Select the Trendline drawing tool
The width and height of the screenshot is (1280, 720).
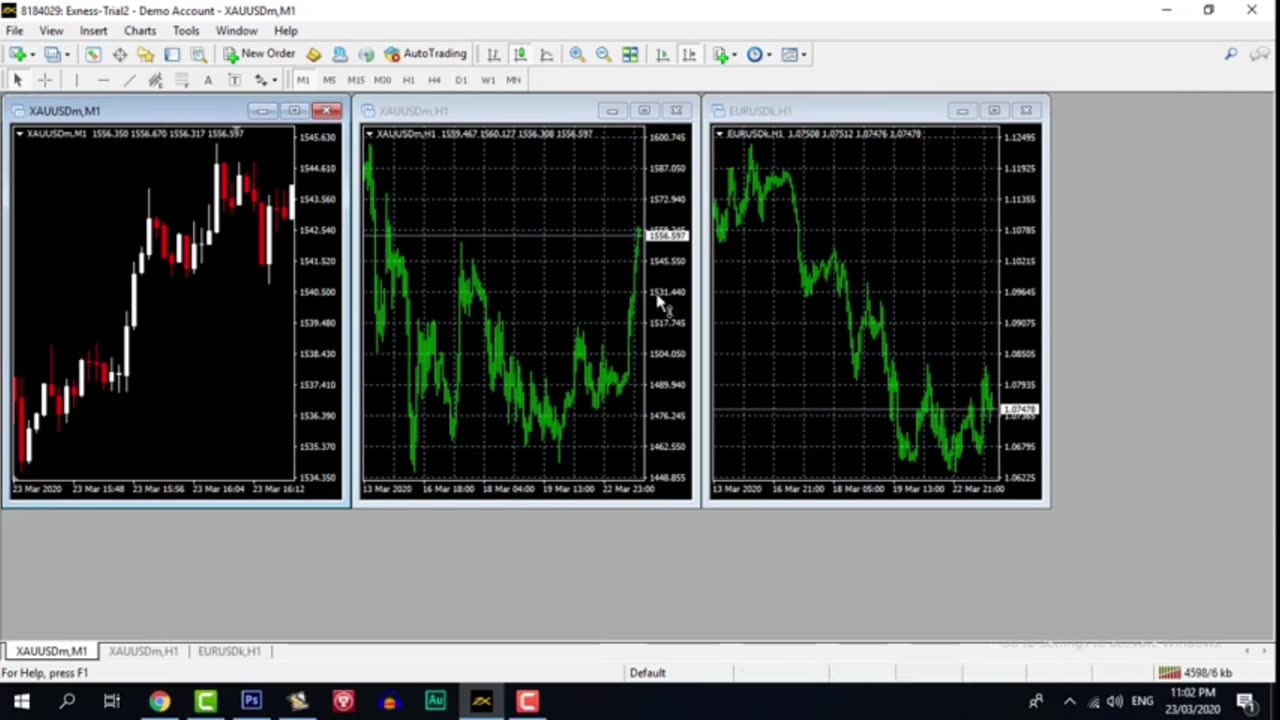[x=129, y=80]
